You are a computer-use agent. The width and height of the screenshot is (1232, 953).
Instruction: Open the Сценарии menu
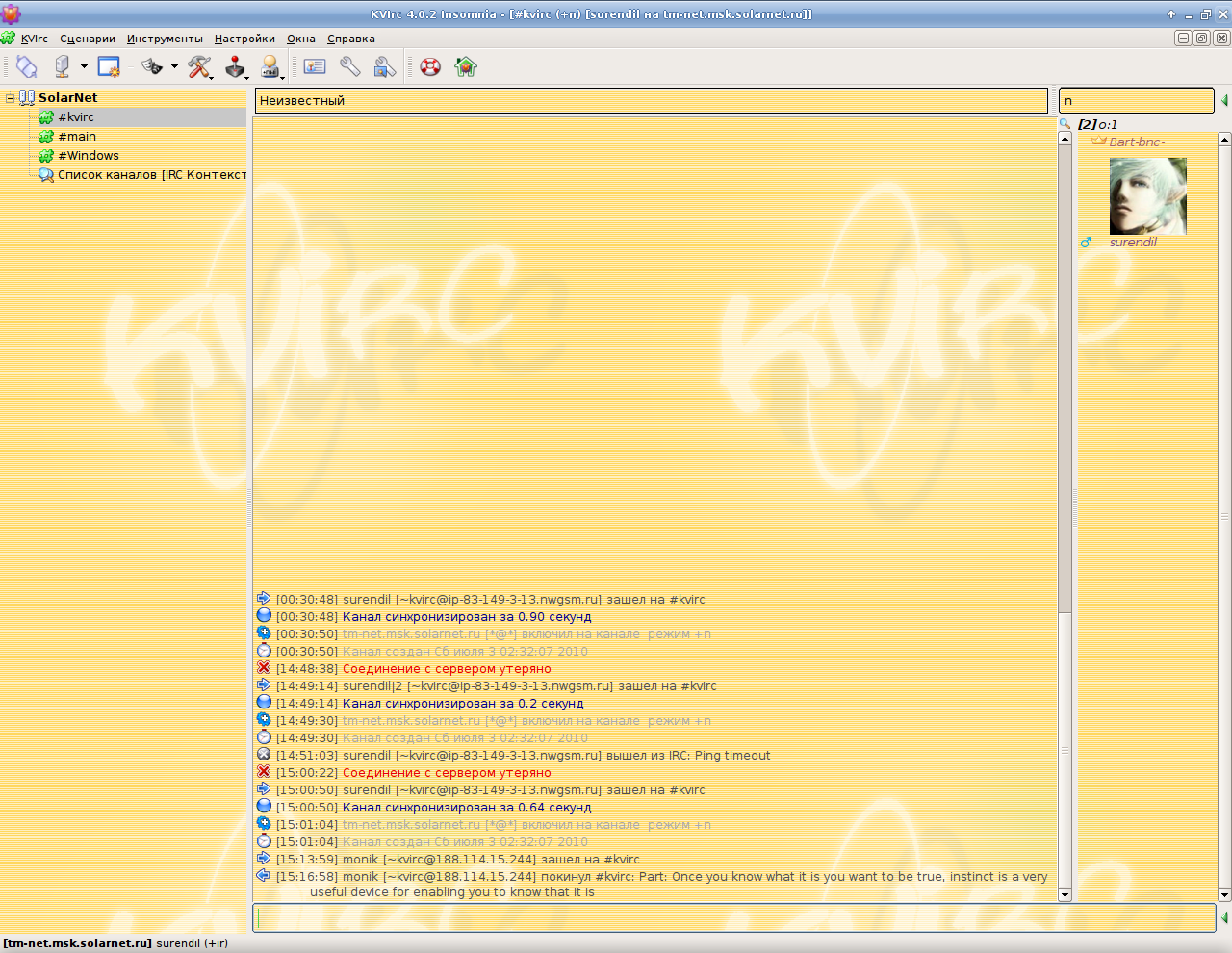(x=88, y=39)
